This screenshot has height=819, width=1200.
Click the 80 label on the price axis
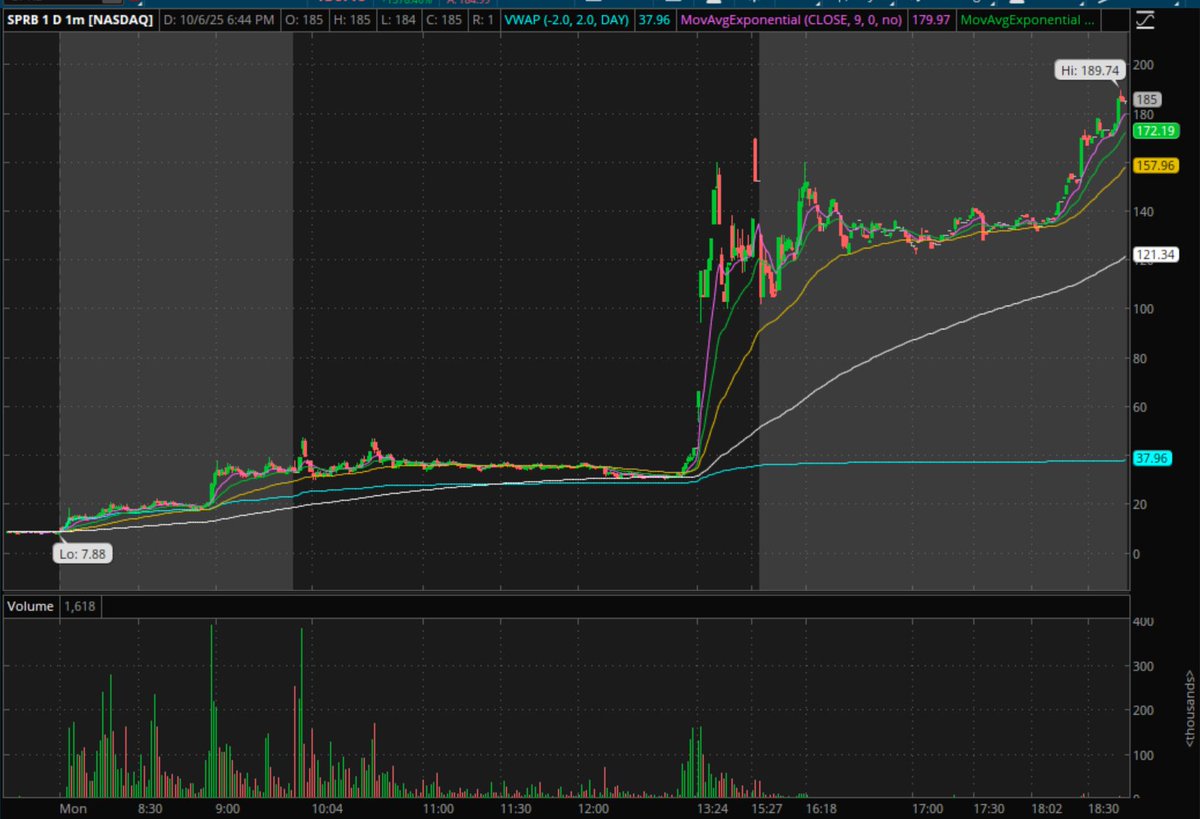pos(1140,358)
